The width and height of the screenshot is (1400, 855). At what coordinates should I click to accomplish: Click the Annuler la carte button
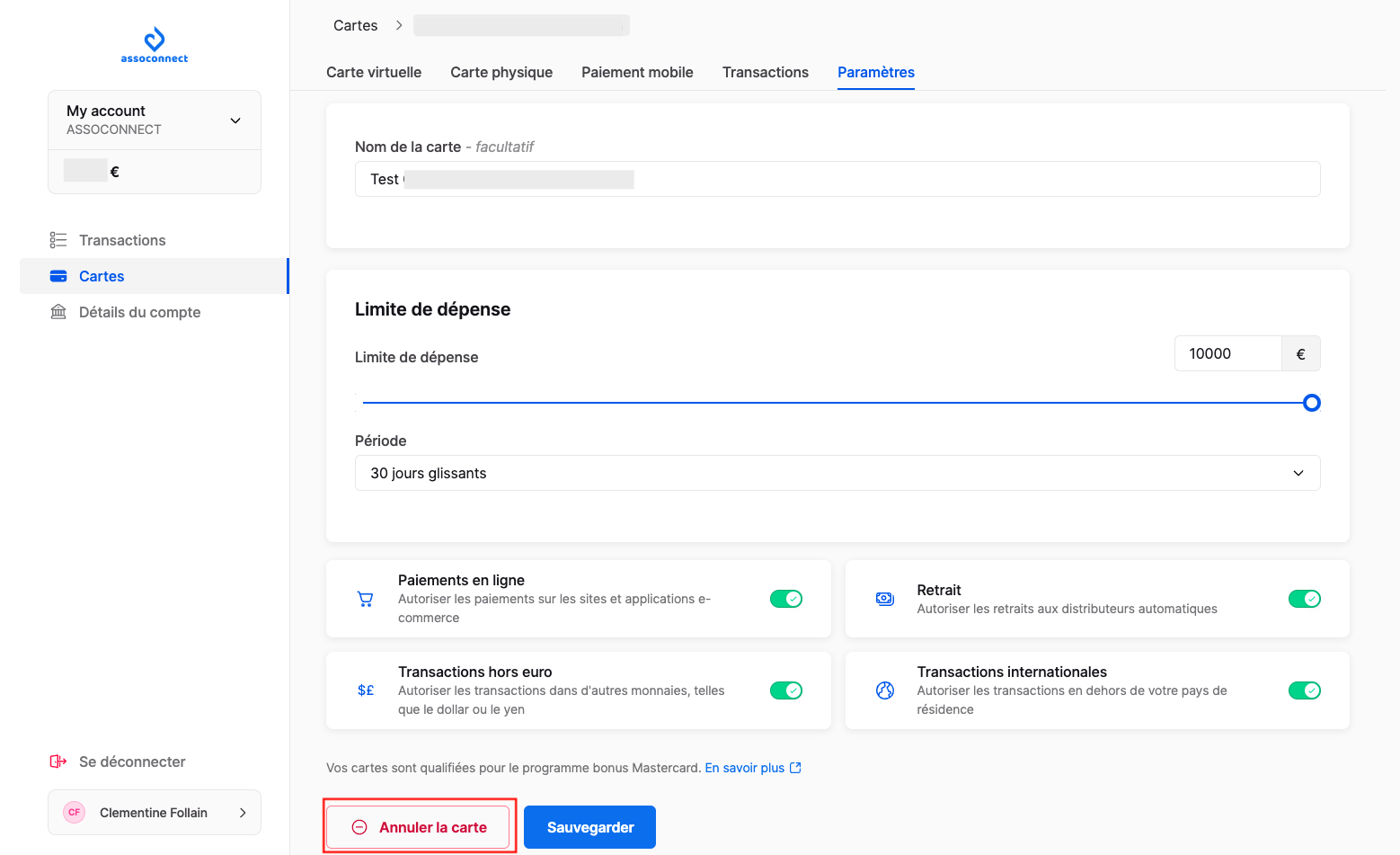coord(418,827)
